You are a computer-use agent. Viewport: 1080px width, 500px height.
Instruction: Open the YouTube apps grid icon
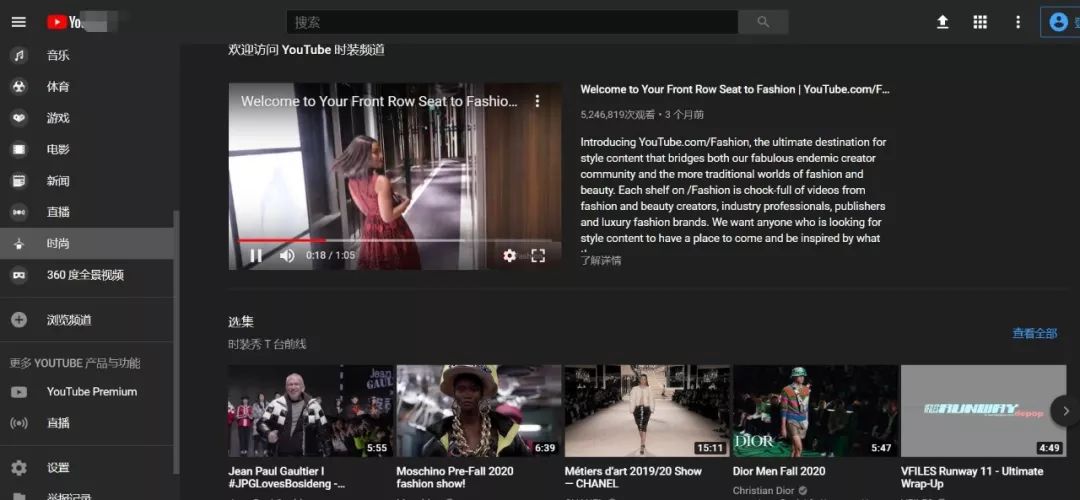(980, 22)
